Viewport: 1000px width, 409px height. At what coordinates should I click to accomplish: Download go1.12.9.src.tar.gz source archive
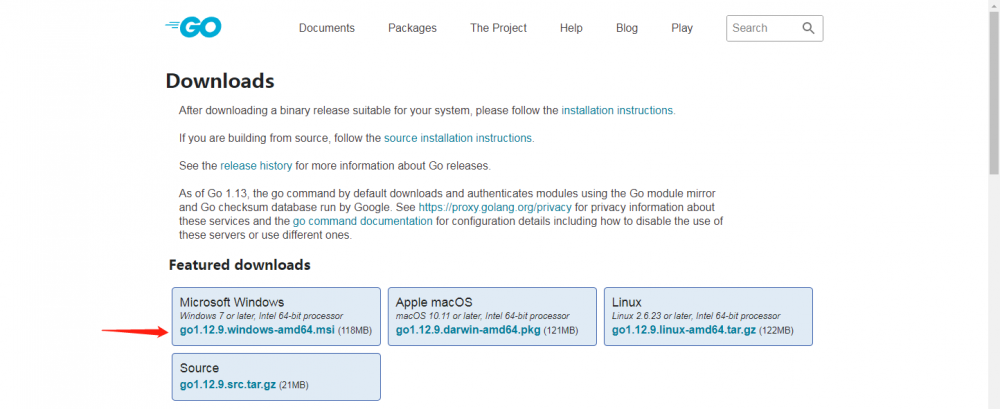click(x=227, y=384)
